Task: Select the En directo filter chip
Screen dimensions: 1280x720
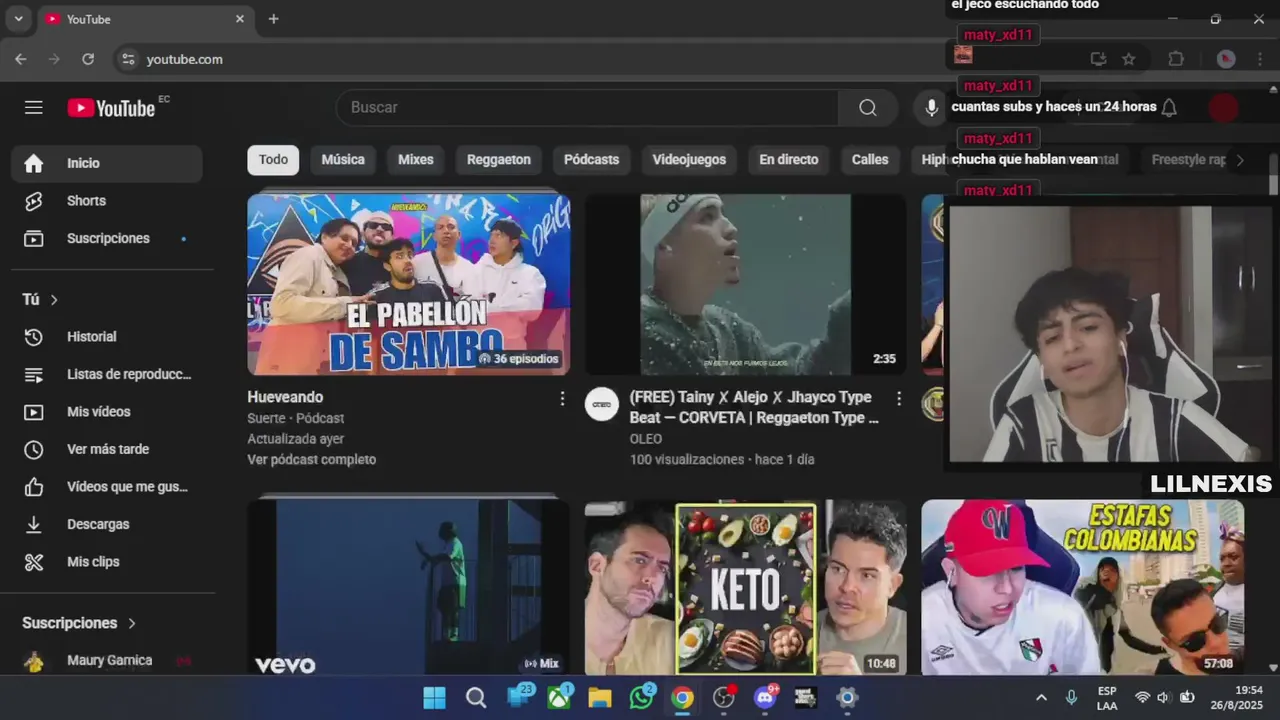Action: click(789, 160)
